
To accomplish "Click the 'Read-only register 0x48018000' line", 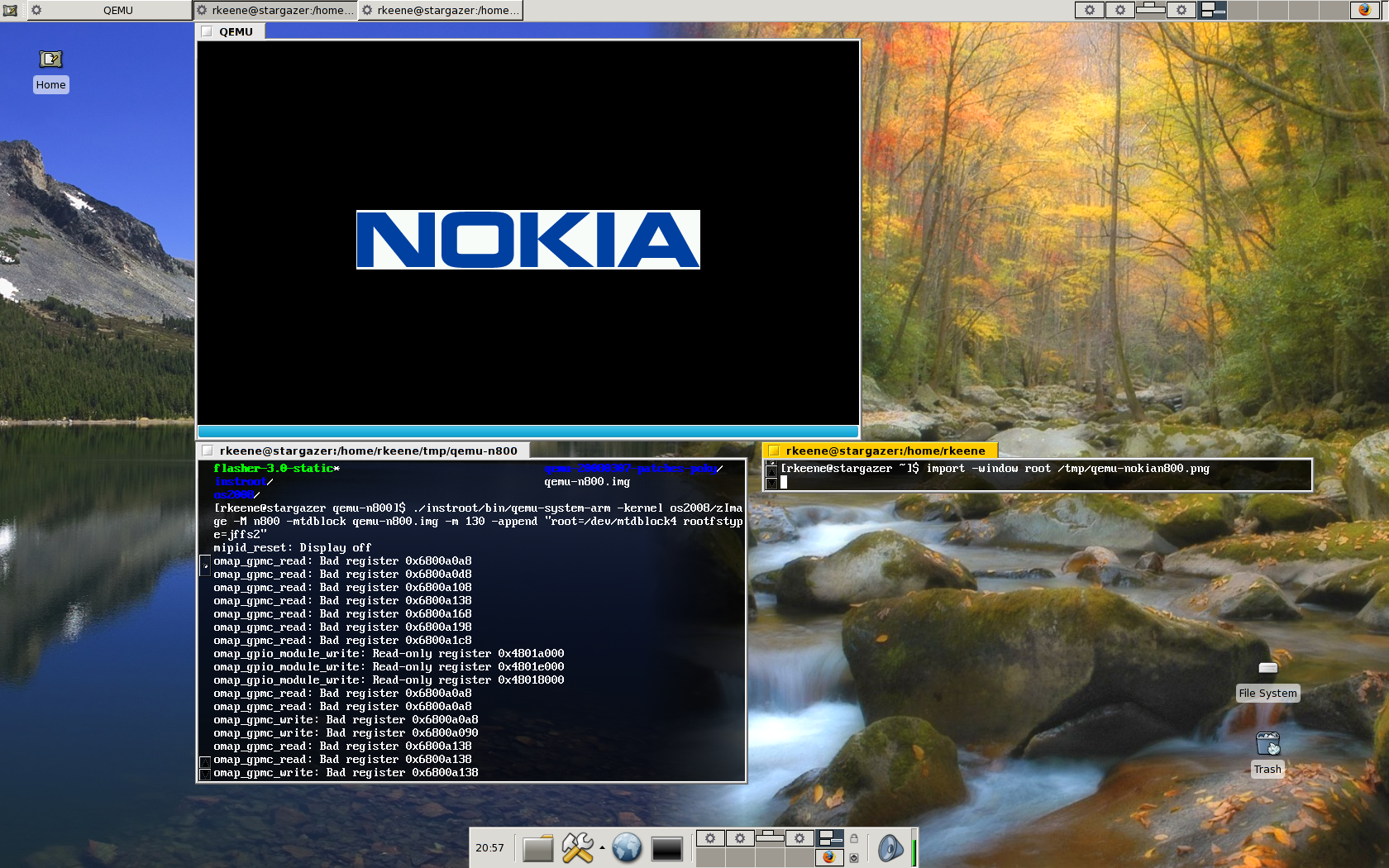I will 389,680.
